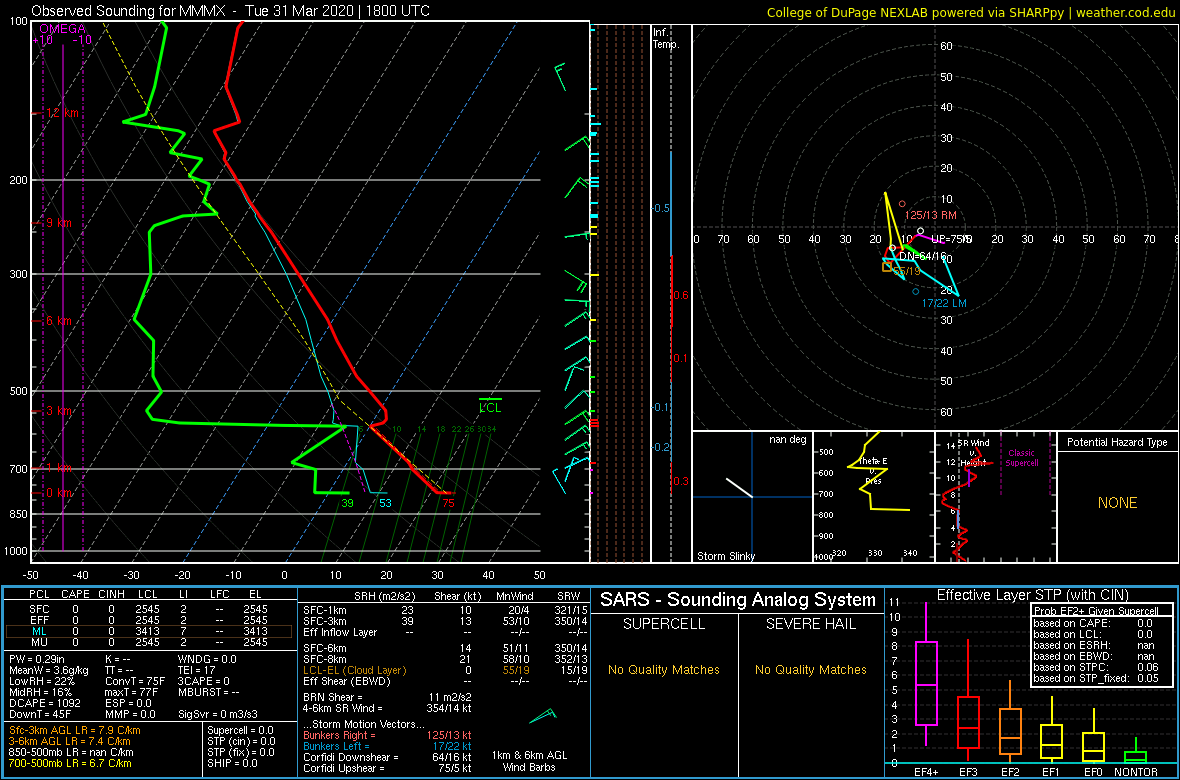This screenshot has width=1180, height=780.
Task: Click the orange mean wind square on hodograph
Action: pos(887,266)
